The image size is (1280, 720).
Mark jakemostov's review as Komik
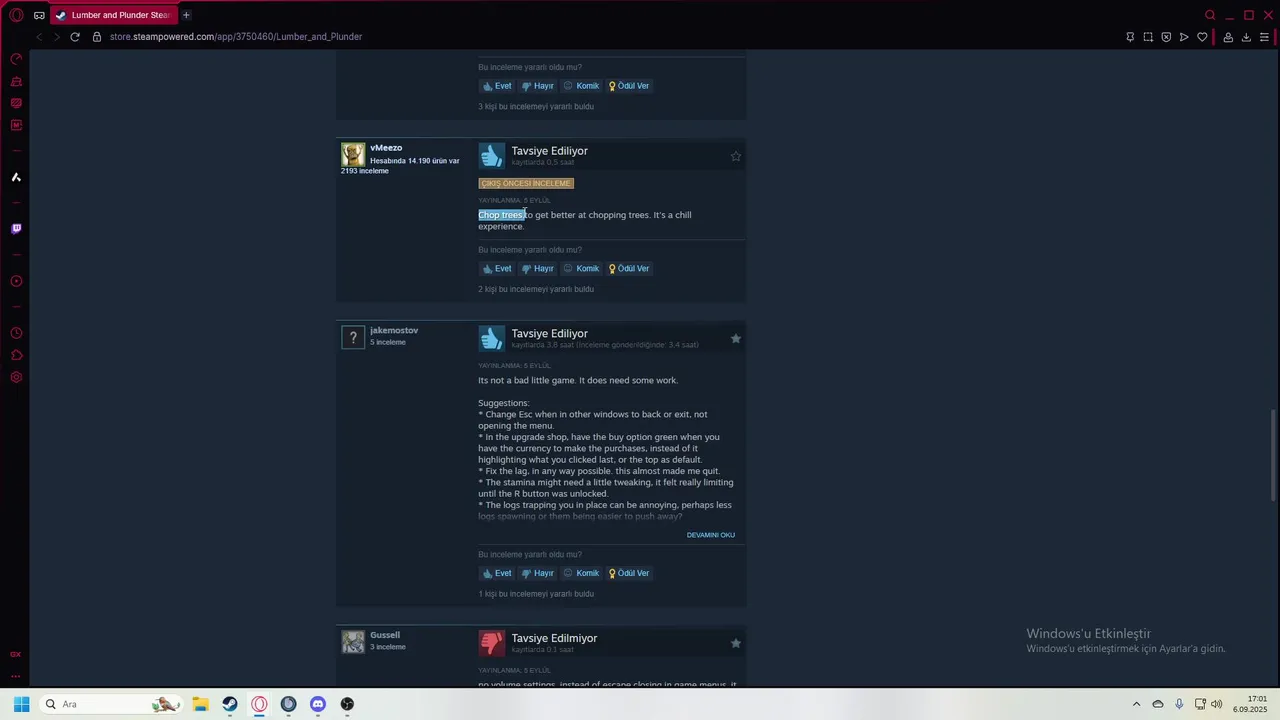tap(581, 573)
